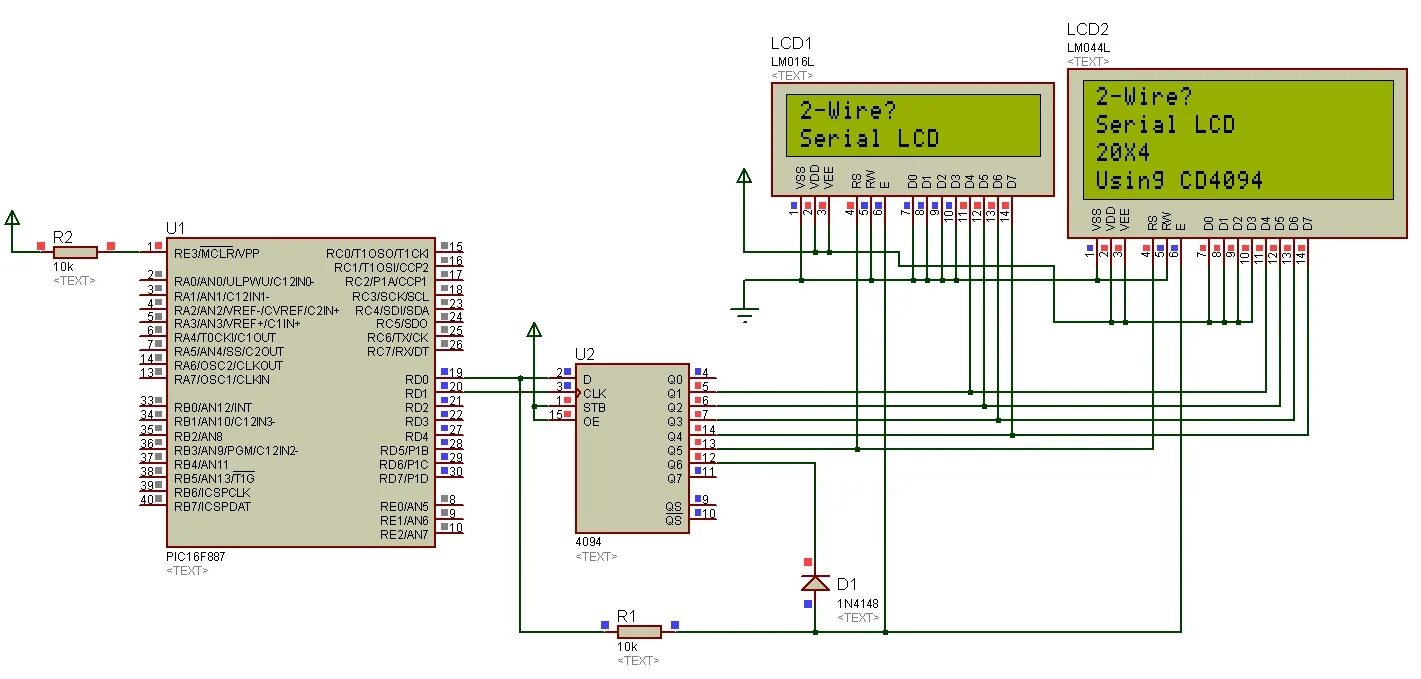Click the LCD1 reference label
Screen dimensions: 1421x679
pyautogui.click(x=791, y=44)
